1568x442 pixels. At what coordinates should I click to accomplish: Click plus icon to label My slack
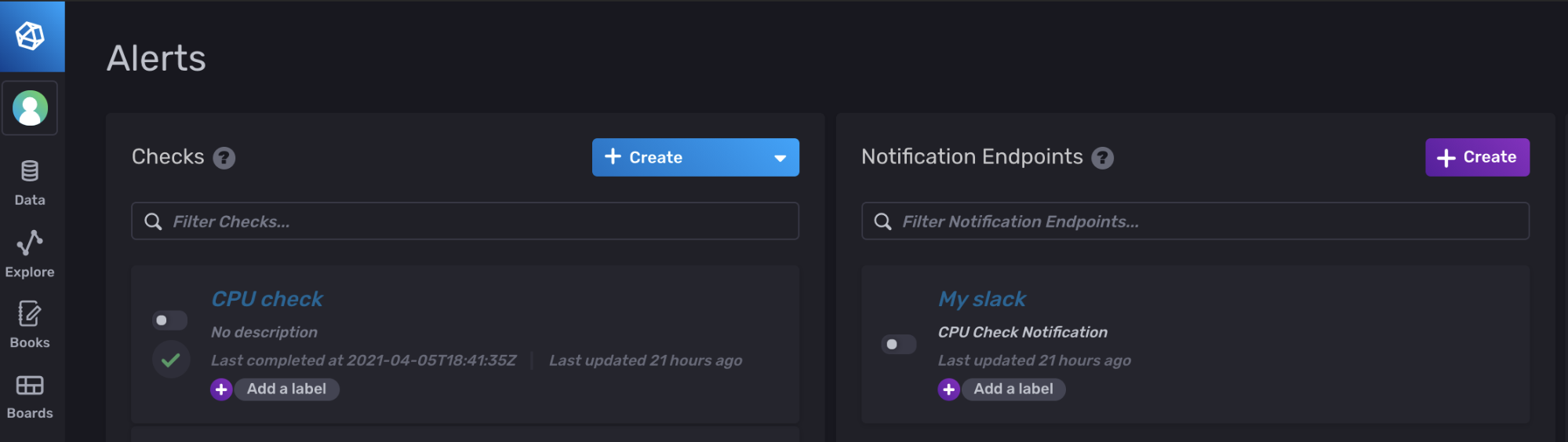click(x=948, y=389)
